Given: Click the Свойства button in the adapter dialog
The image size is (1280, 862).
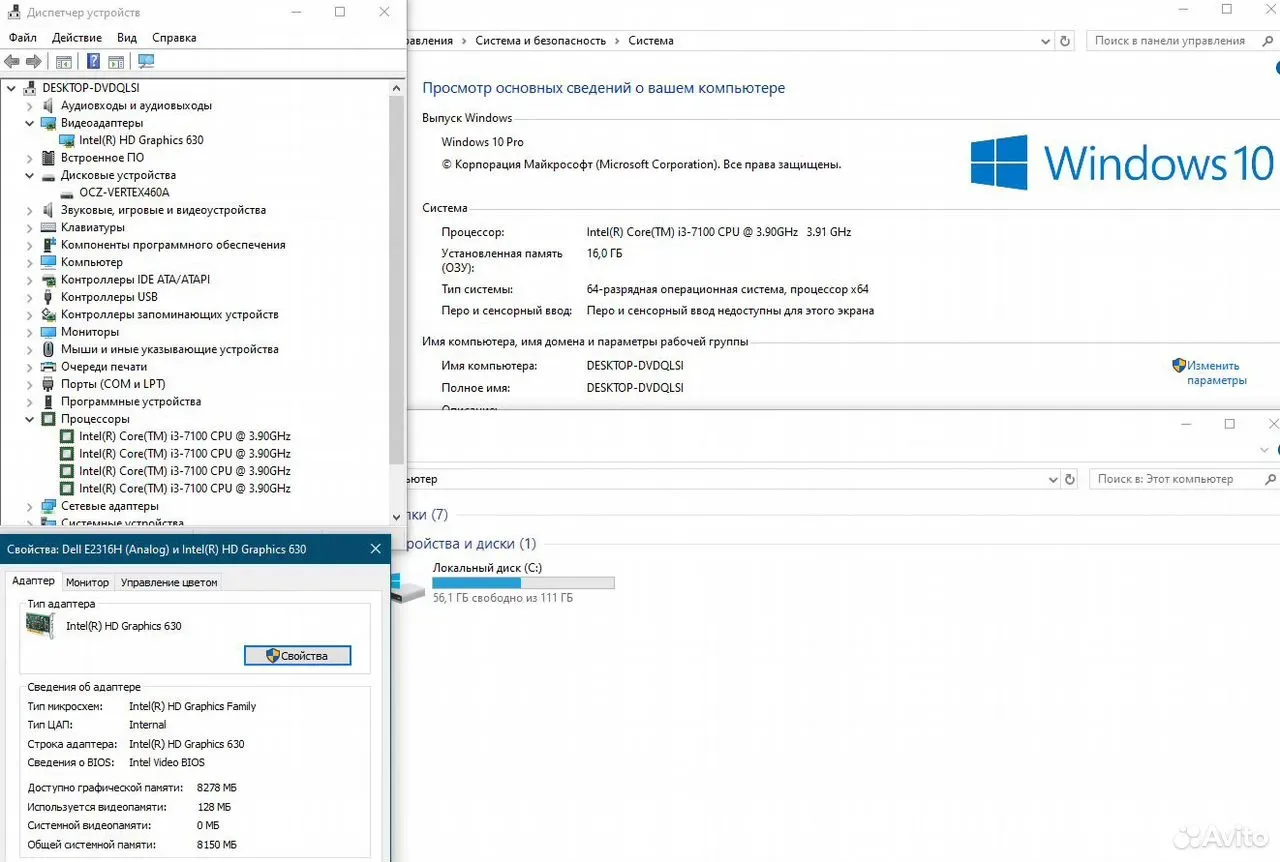Looking at the screenshot, I should pyautogui.click(x=297, y=655).
